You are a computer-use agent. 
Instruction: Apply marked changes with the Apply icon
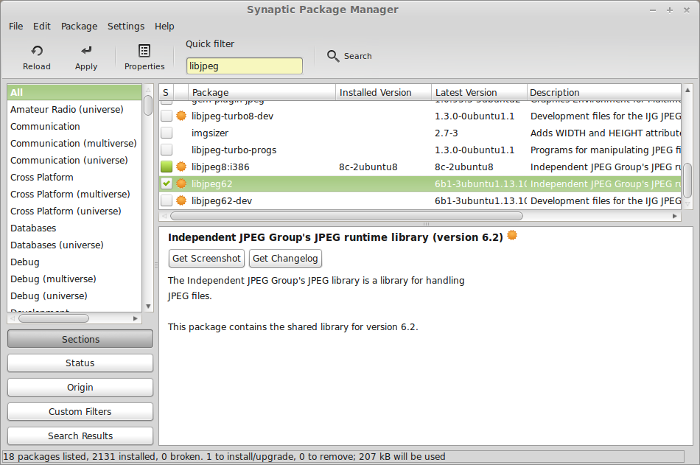coord(86,50)
